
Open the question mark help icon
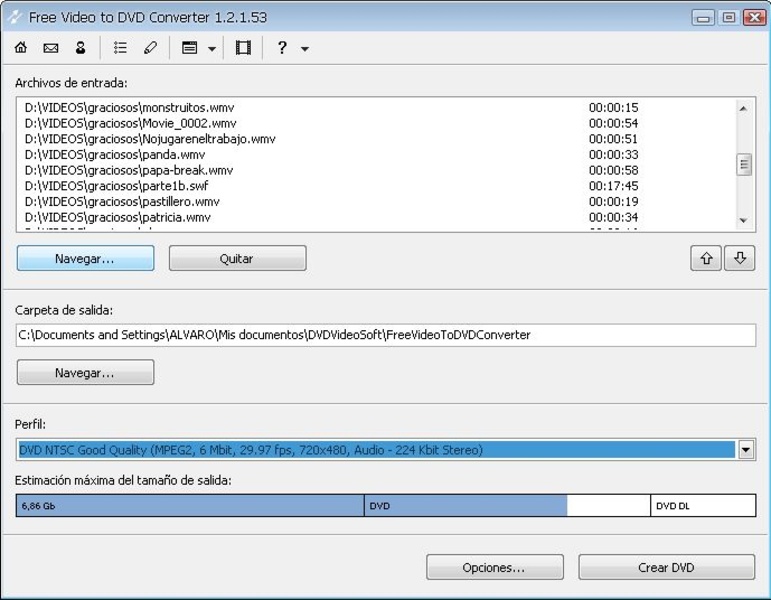click(282, 48)
